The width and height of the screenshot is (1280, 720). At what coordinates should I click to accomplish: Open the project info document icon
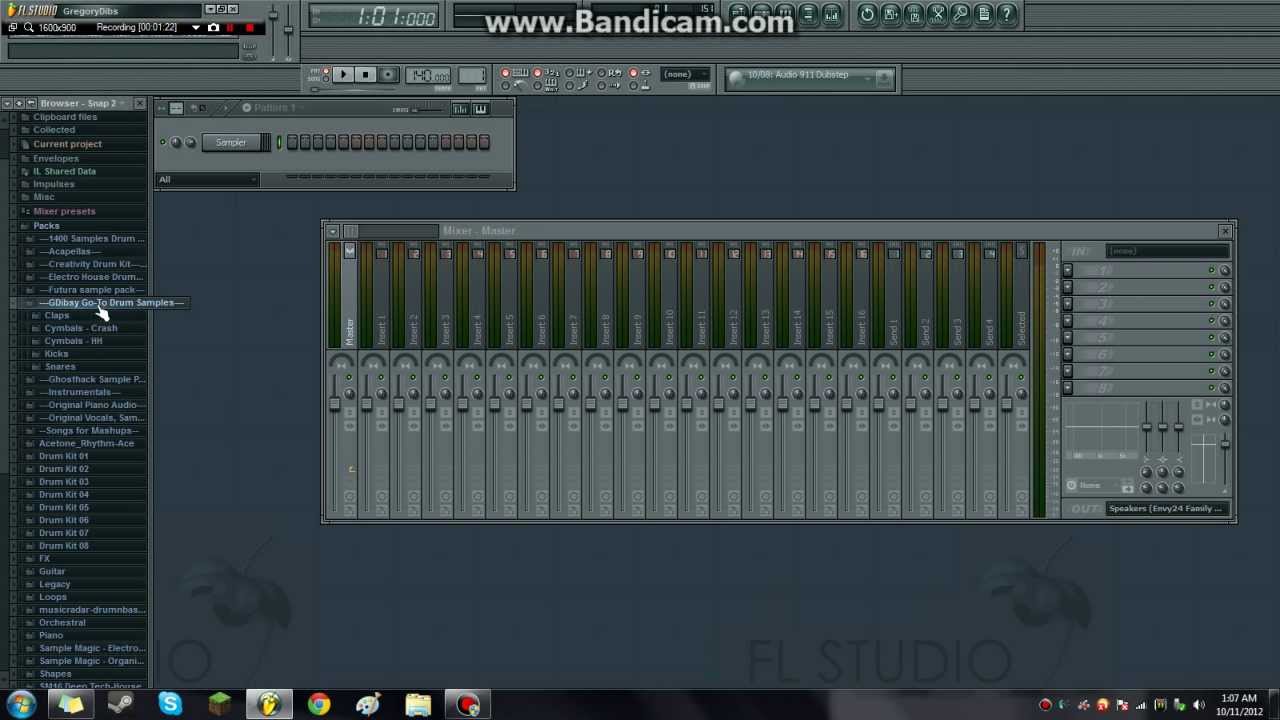[984, 14]
